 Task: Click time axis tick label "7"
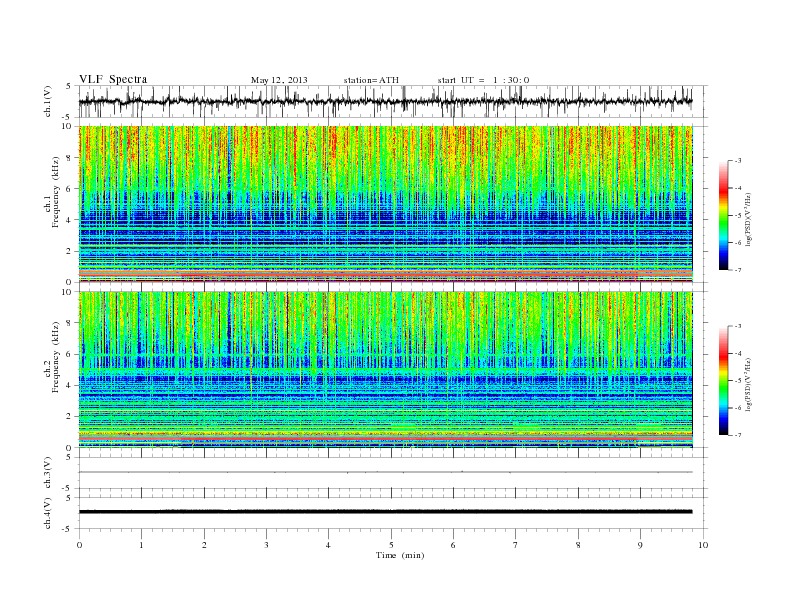pos(516,545)
